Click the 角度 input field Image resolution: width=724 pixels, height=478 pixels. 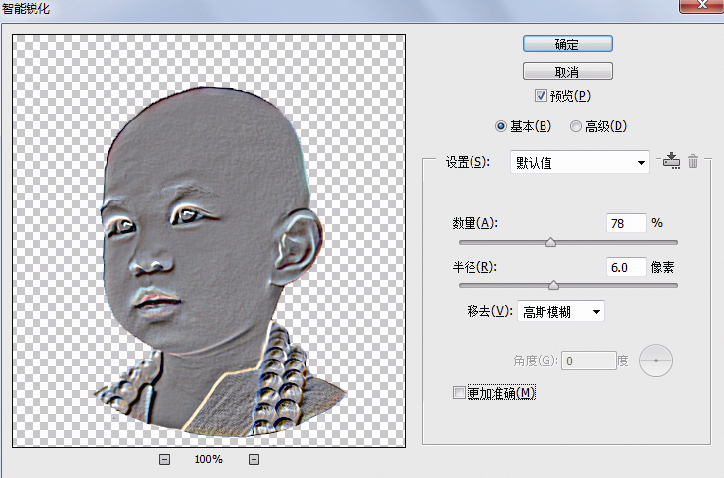[x=588, y=360]
